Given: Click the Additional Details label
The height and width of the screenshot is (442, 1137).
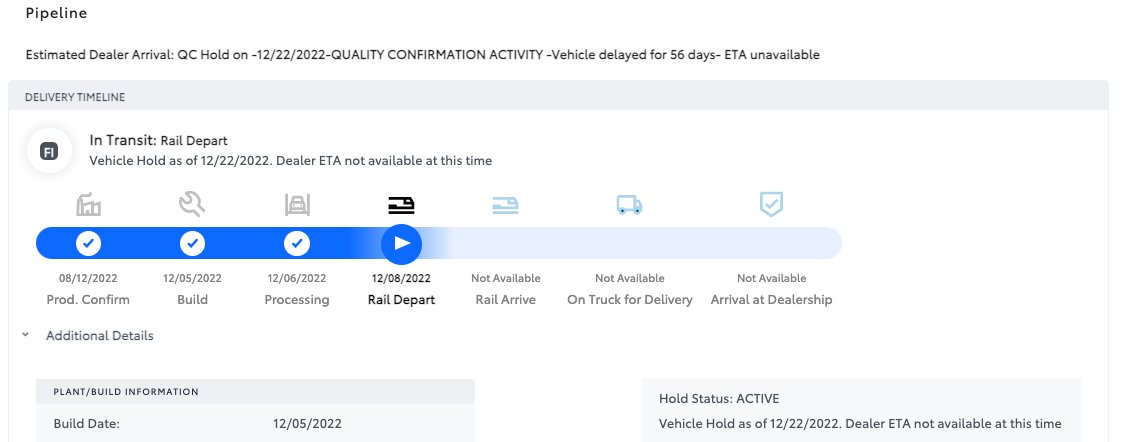Looking at the screenshot, I should tap(99, 335).
